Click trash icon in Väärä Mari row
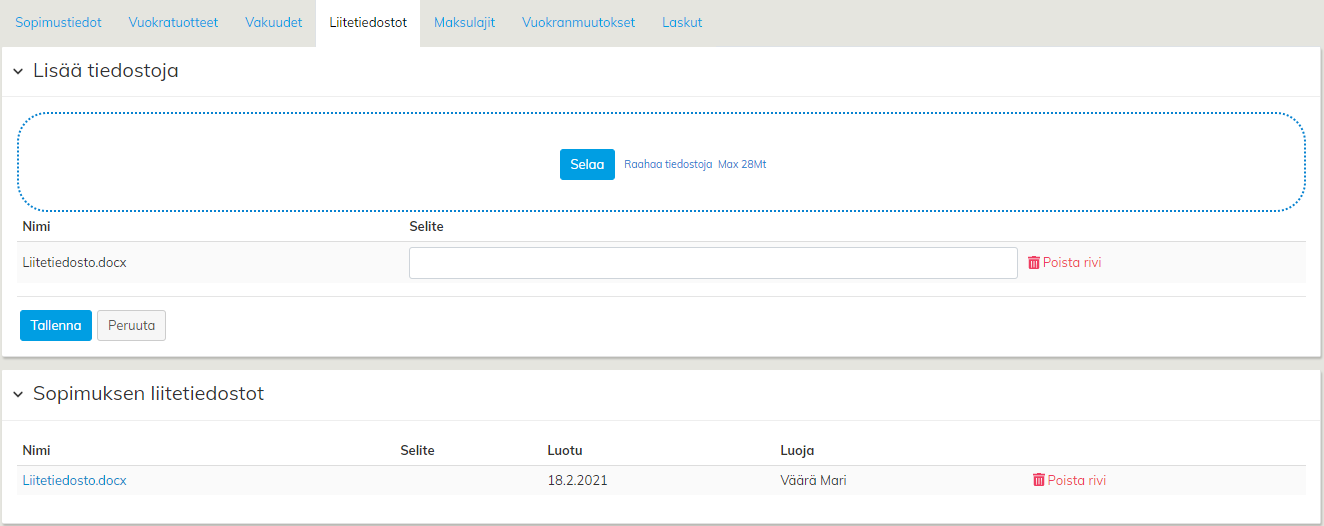1324x526 pixels. click(x=1039, y=480)
